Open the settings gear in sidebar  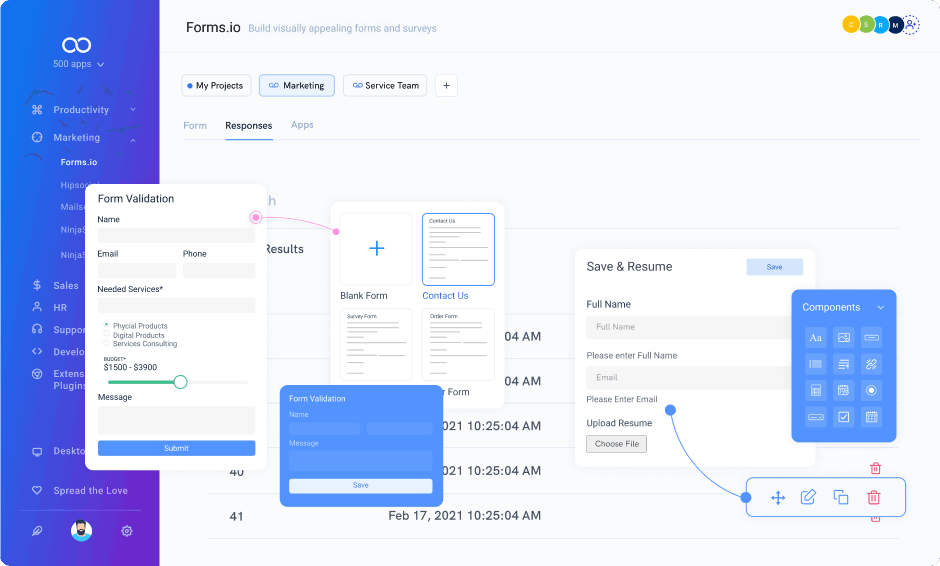coord(126,531)
